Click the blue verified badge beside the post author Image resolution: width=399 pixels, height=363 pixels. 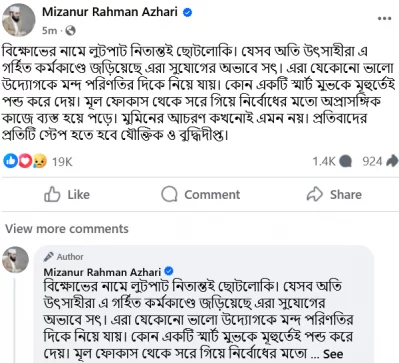click(x=188, y=12)
